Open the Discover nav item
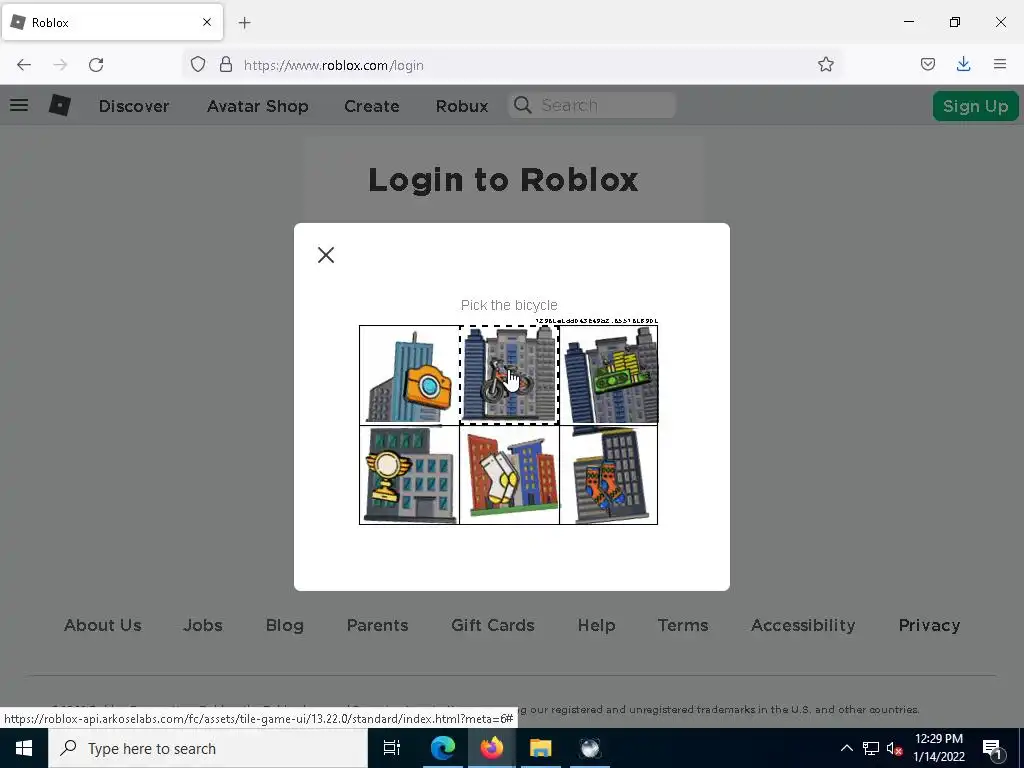 point(134,106)
